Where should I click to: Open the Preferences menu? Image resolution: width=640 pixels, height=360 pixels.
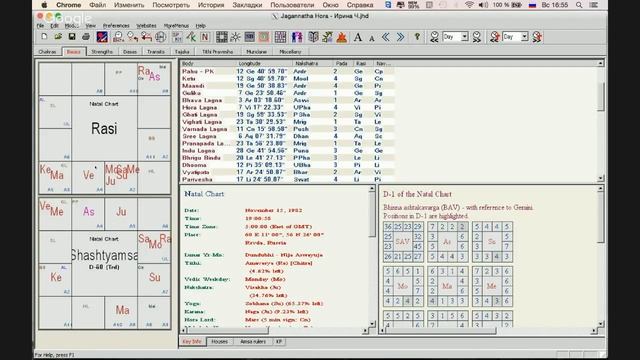(x=116, y=26)
